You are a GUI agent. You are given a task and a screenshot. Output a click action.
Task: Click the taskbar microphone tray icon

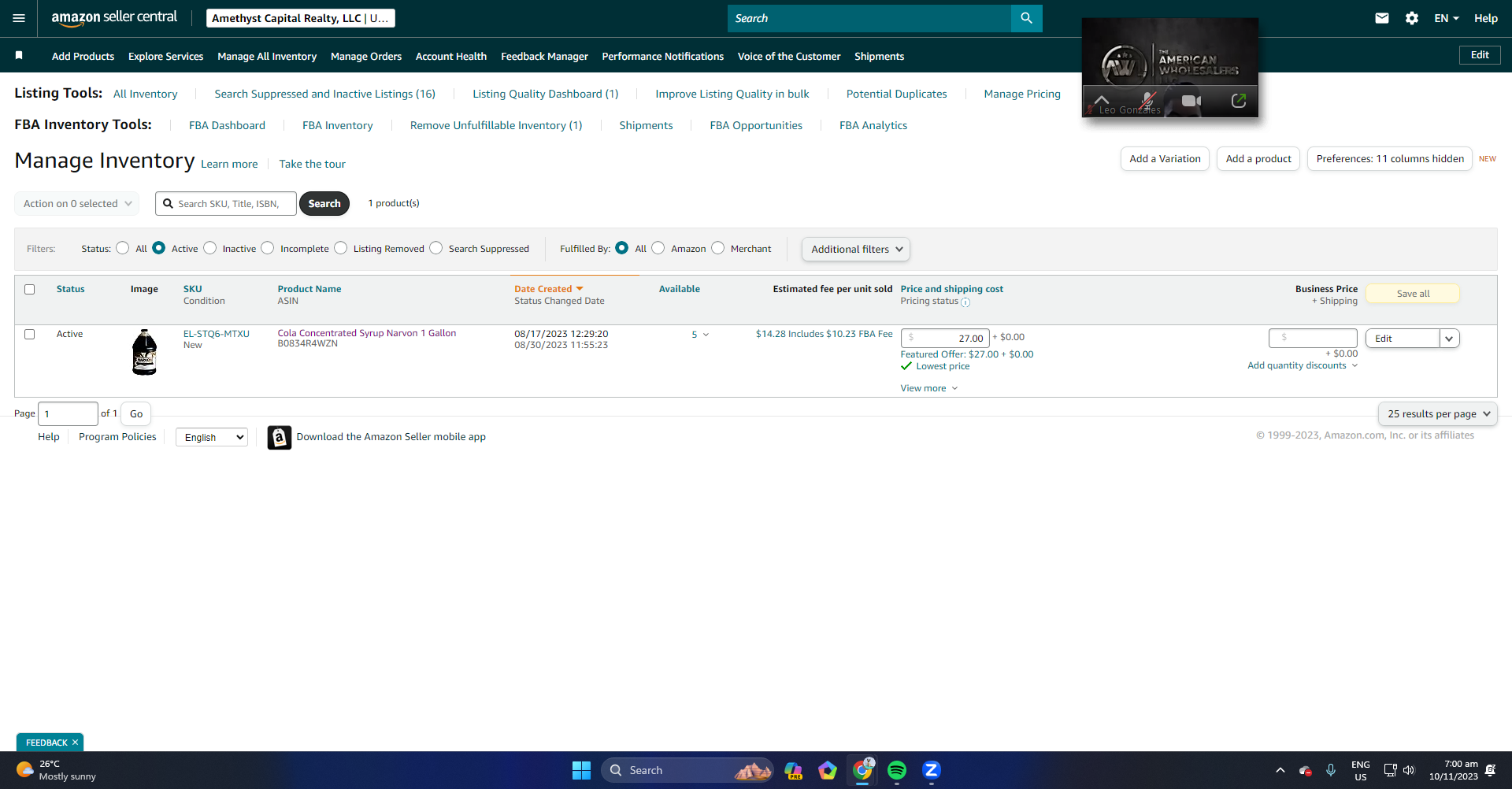click(x=1331, y=770)
